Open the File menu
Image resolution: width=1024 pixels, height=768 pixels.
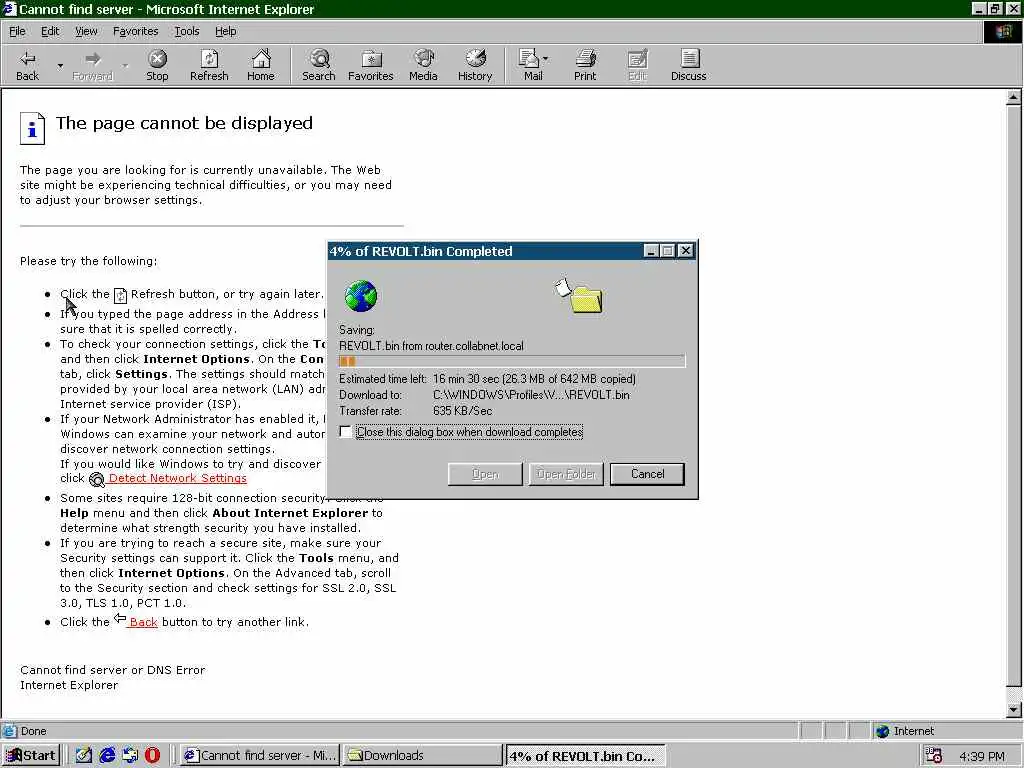coord(17,31)
